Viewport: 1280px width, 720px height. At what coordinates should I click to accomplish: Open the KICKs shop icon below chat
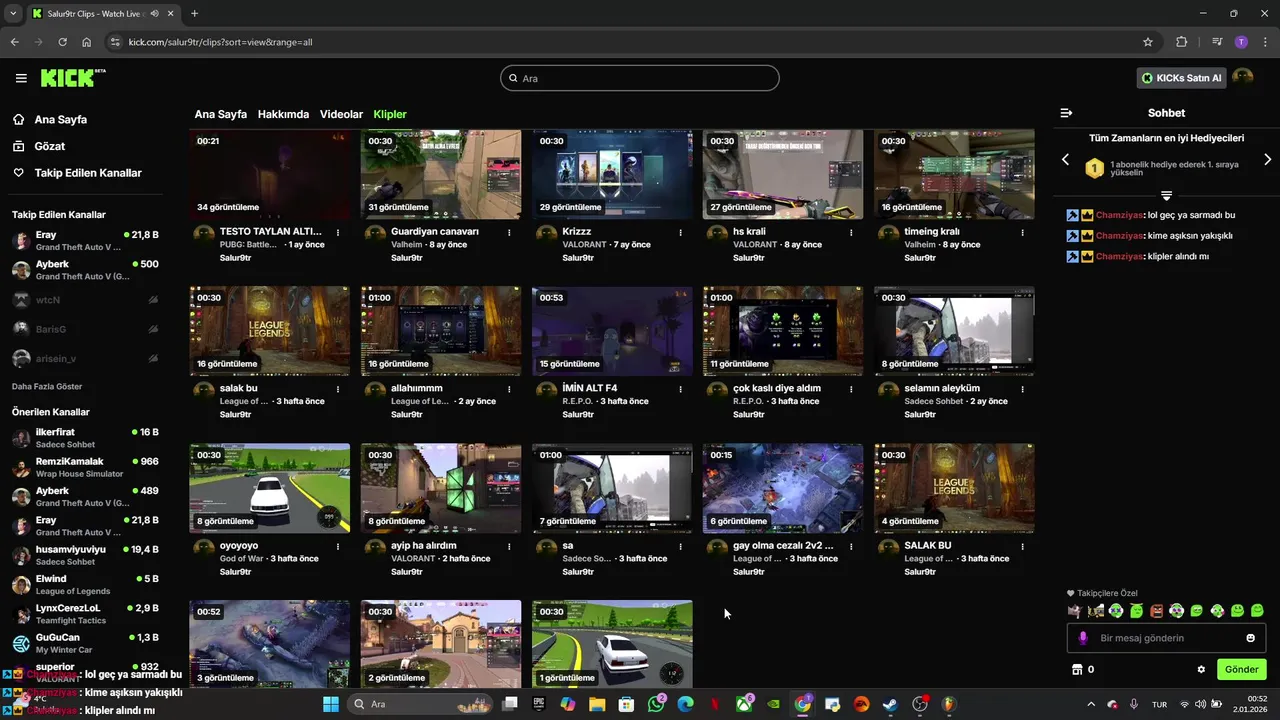(1077, 670)
